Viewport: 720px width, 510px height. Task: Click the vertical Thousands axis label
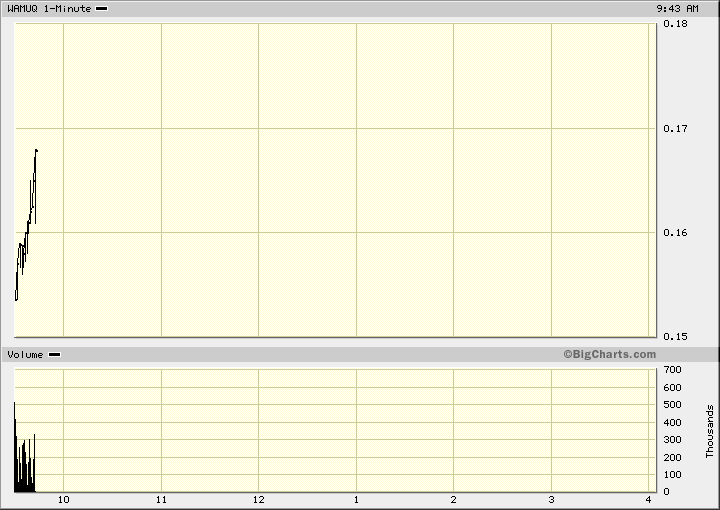[x=710, y=431]
